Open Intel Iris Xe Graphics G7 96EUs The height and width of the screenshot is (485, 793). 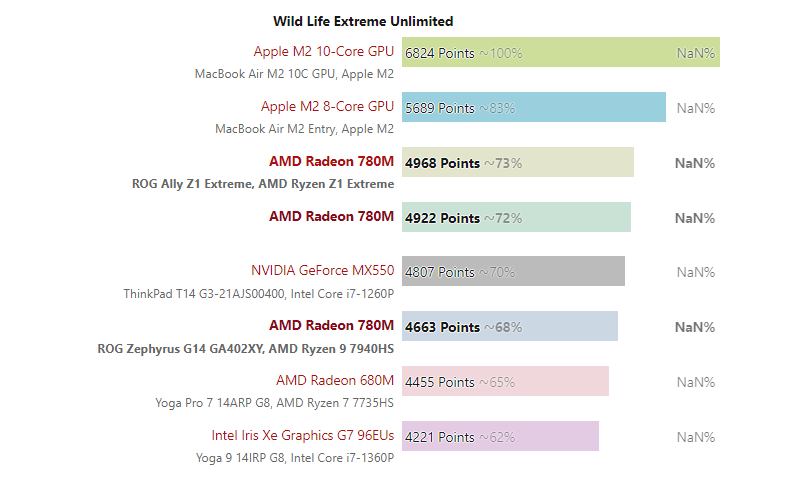click(x=302, y=435)
